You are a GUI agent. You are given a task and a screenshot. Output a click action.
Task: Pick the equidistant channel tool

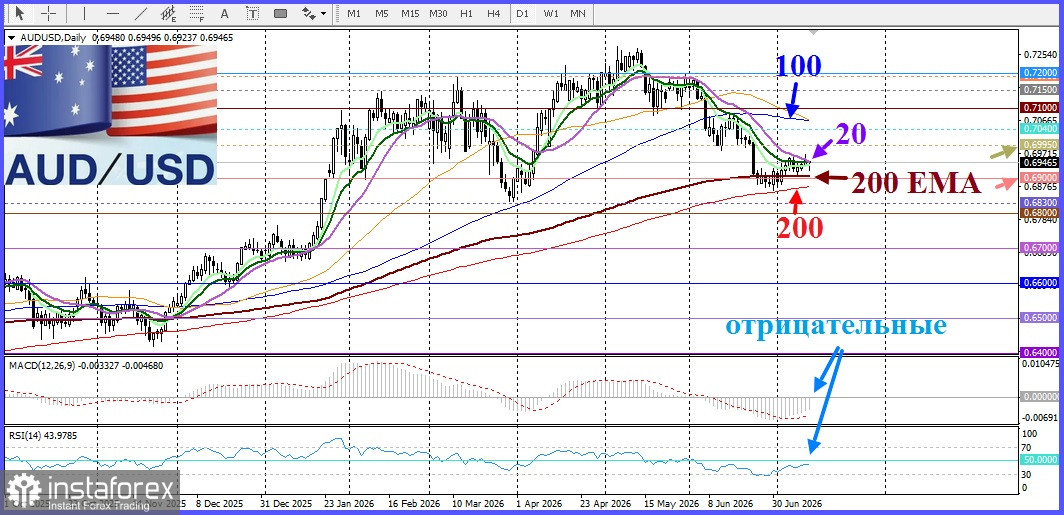[x=169, y=13]
